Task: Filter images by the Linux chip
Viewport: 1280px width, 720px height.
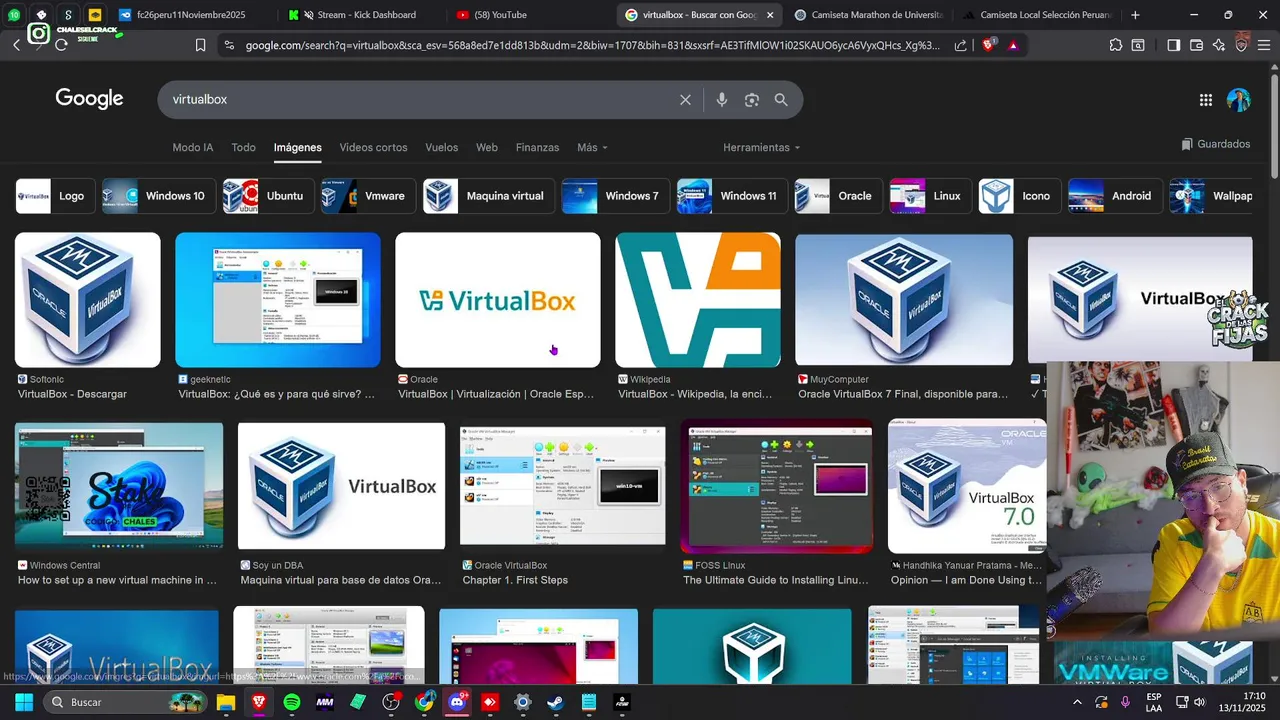Action: [x=930, y=196]
